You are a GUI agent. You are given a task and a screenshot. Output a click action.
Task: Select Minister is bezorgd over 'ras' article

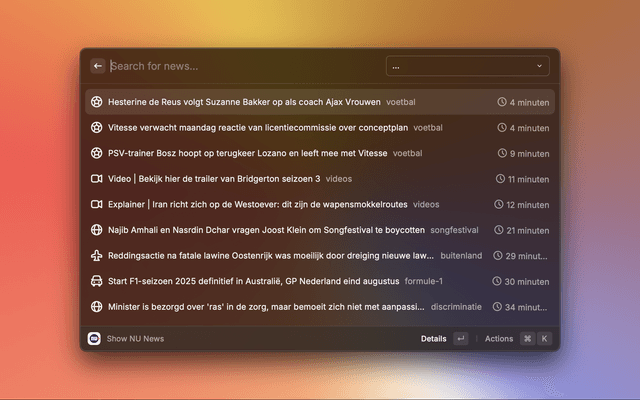[x=265, y=307]
